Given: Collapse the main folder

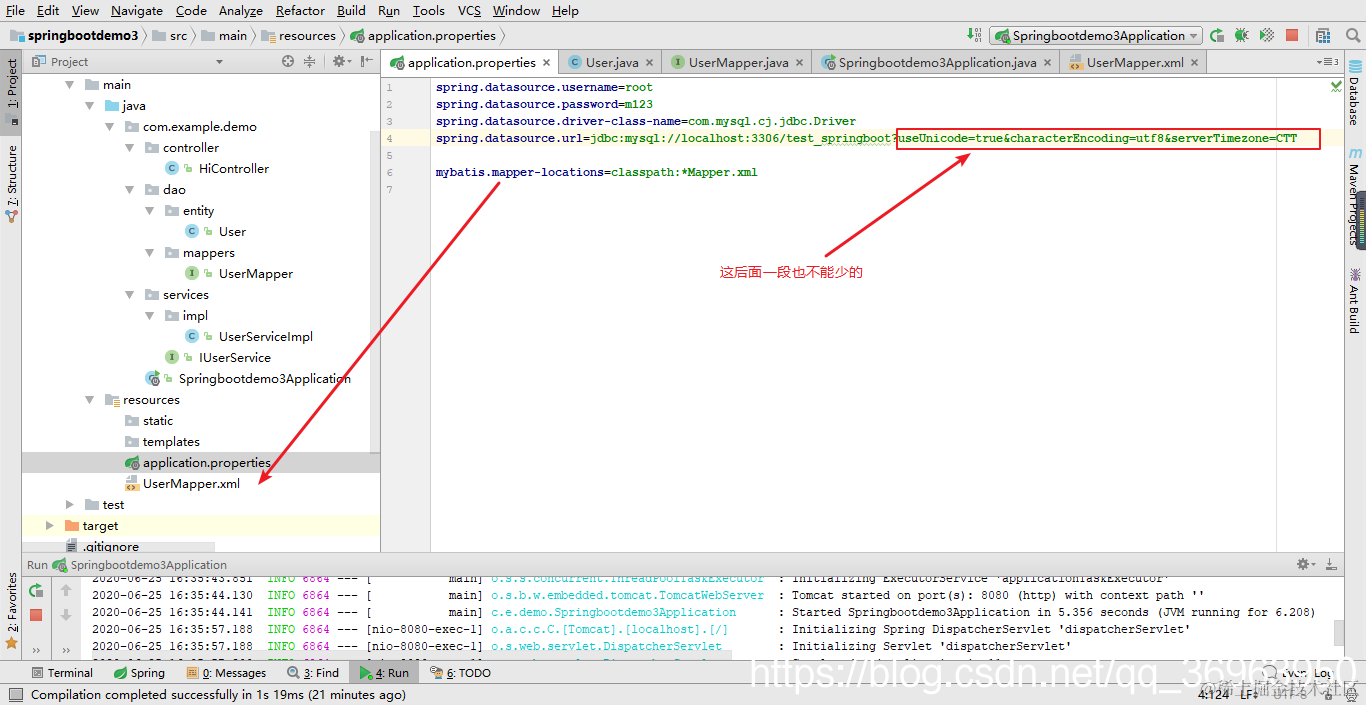Looking at the screenshot, I should 70,85.
